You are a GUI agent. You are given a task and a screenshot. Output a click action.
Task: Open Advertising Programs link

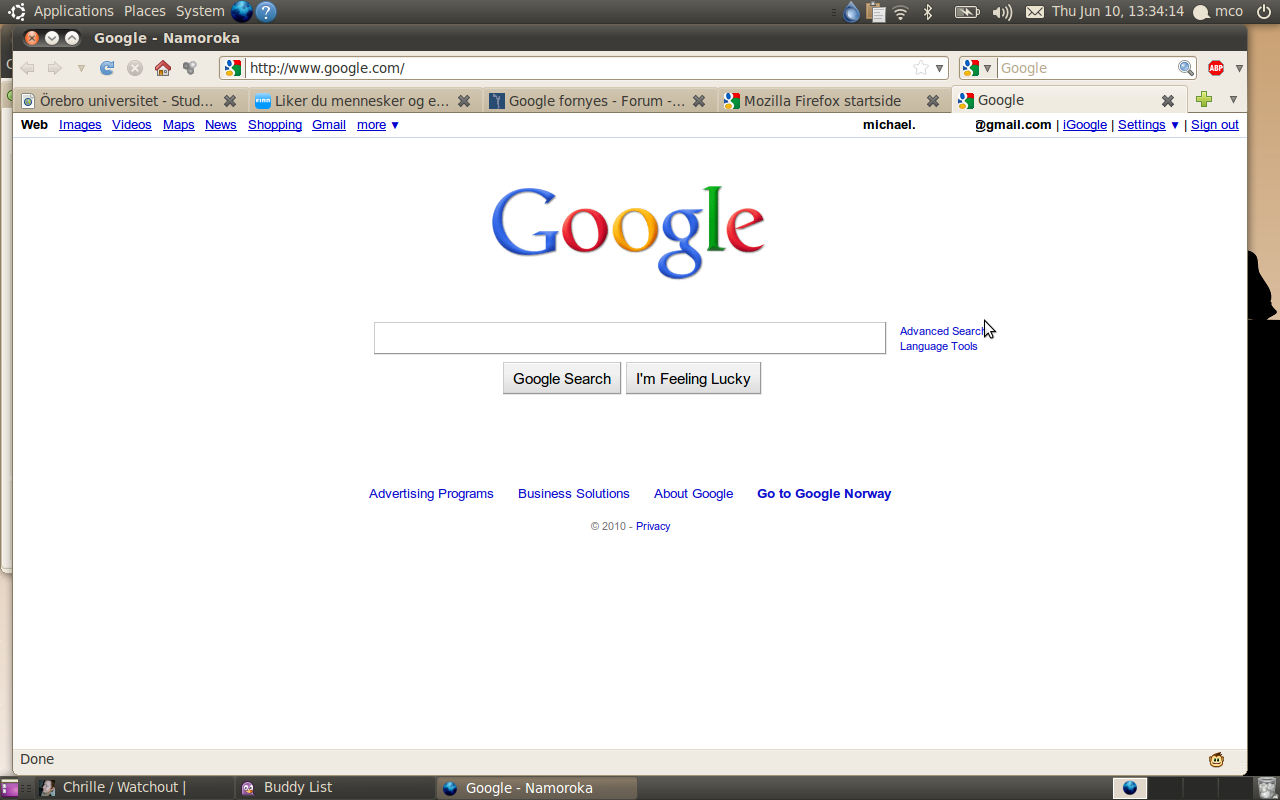(431, 494)
